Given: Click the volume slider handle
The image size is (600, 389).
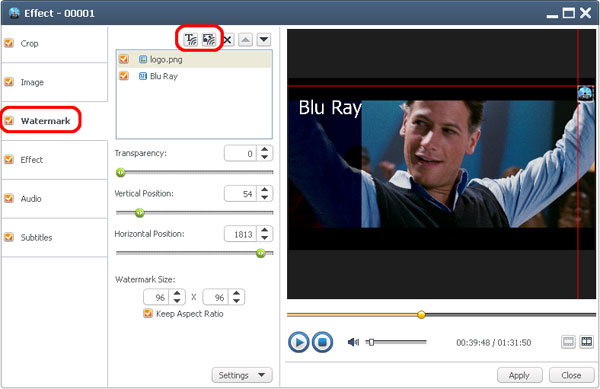Looking at the screenshot, I should click(371, 342).
